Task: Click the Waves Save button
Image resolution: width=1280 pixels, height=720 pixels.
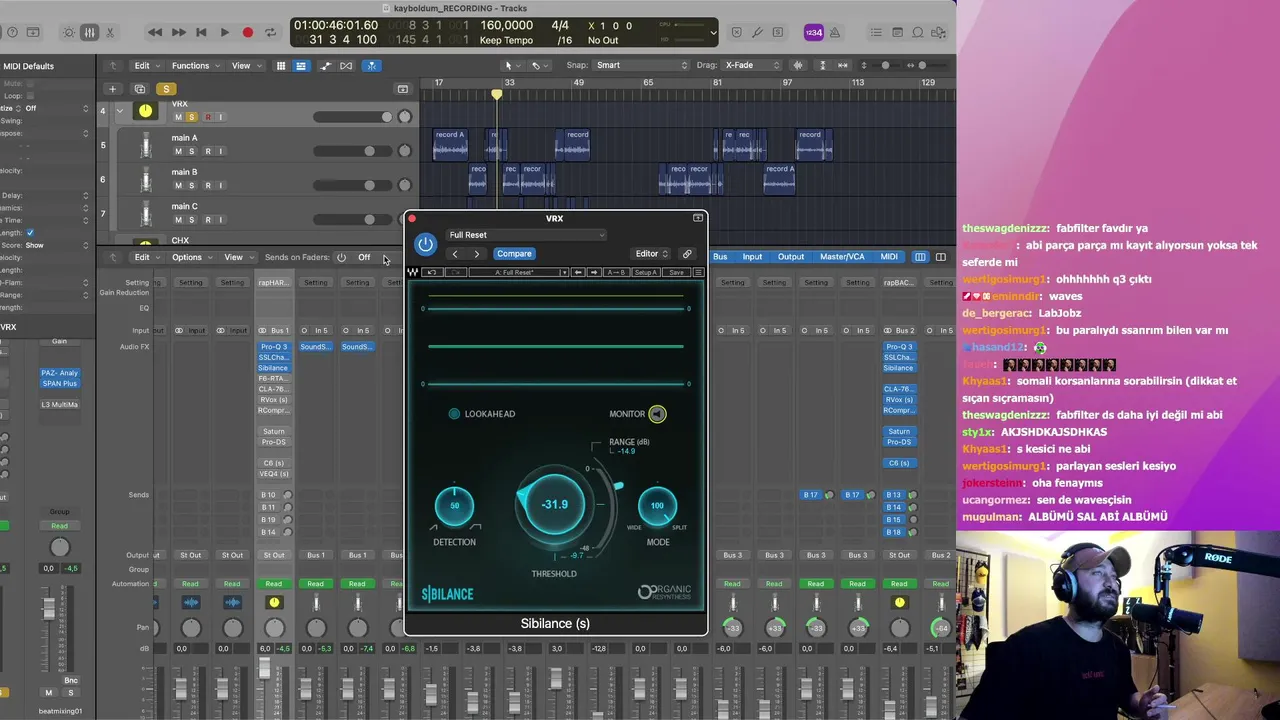Action: click(677, 272)
